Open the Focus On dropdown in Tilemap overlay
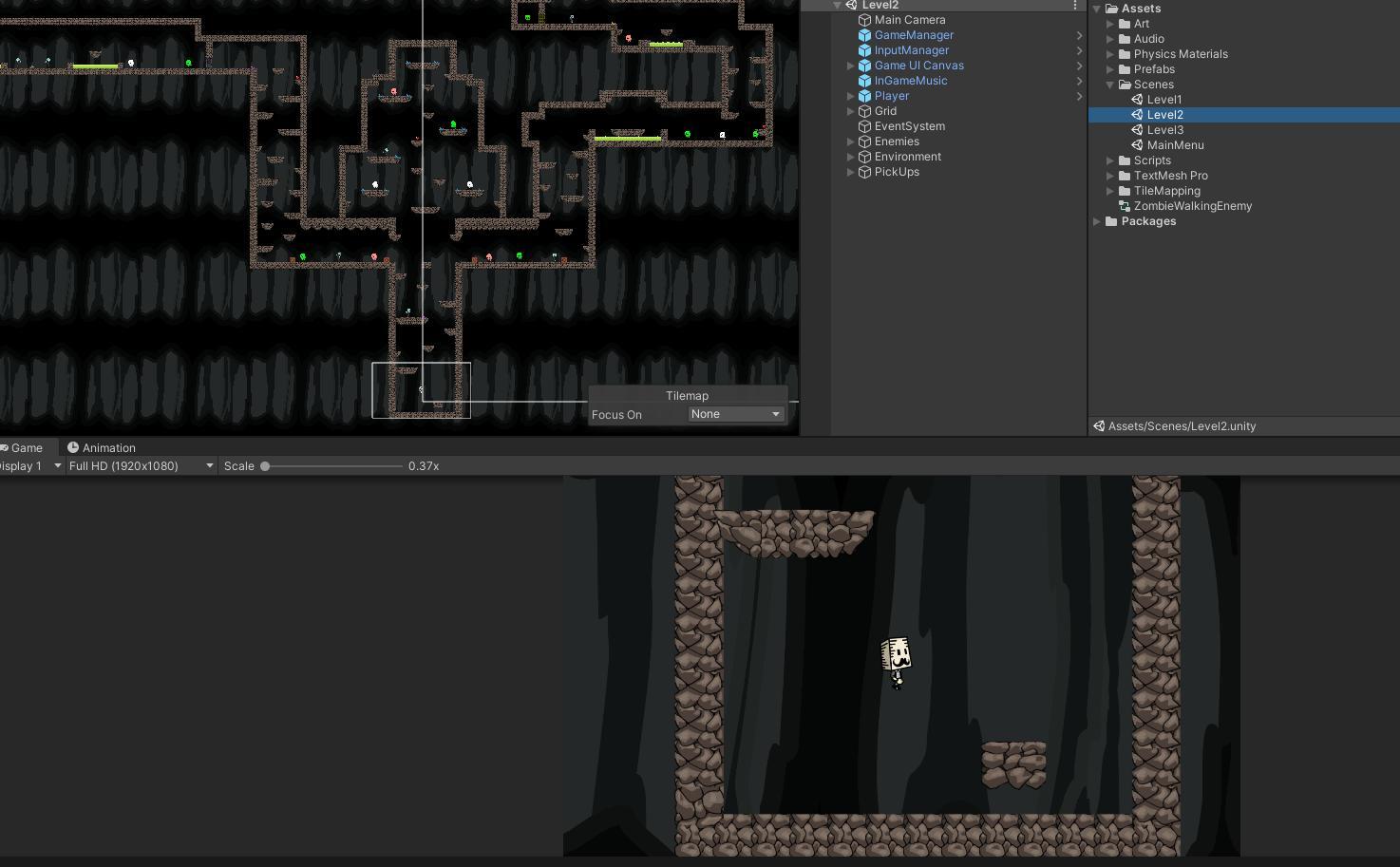Image resolution: width=1400 pixels, height=867 pixels. 736,414
